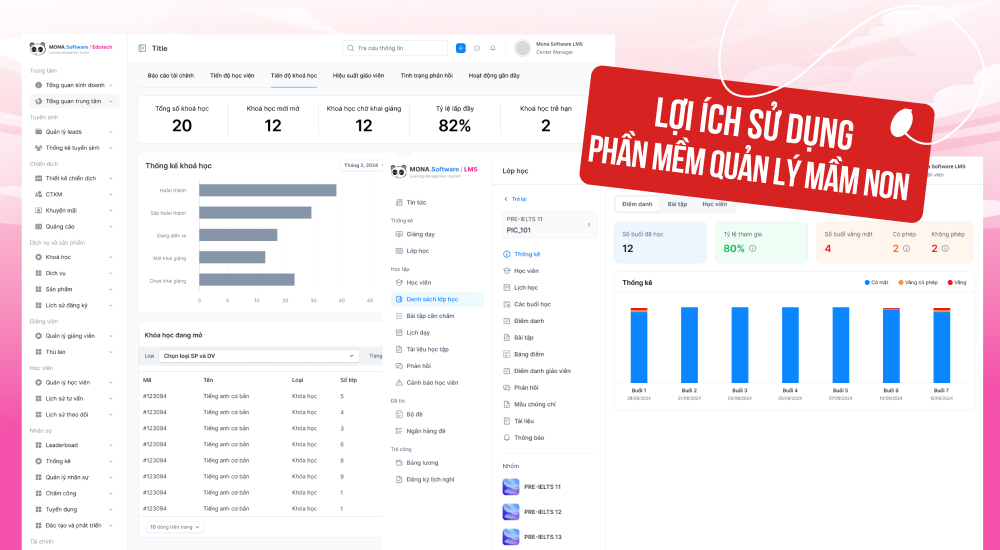
Task: Click the Ngân hàng đề icon
Action: tap(399, 431)
